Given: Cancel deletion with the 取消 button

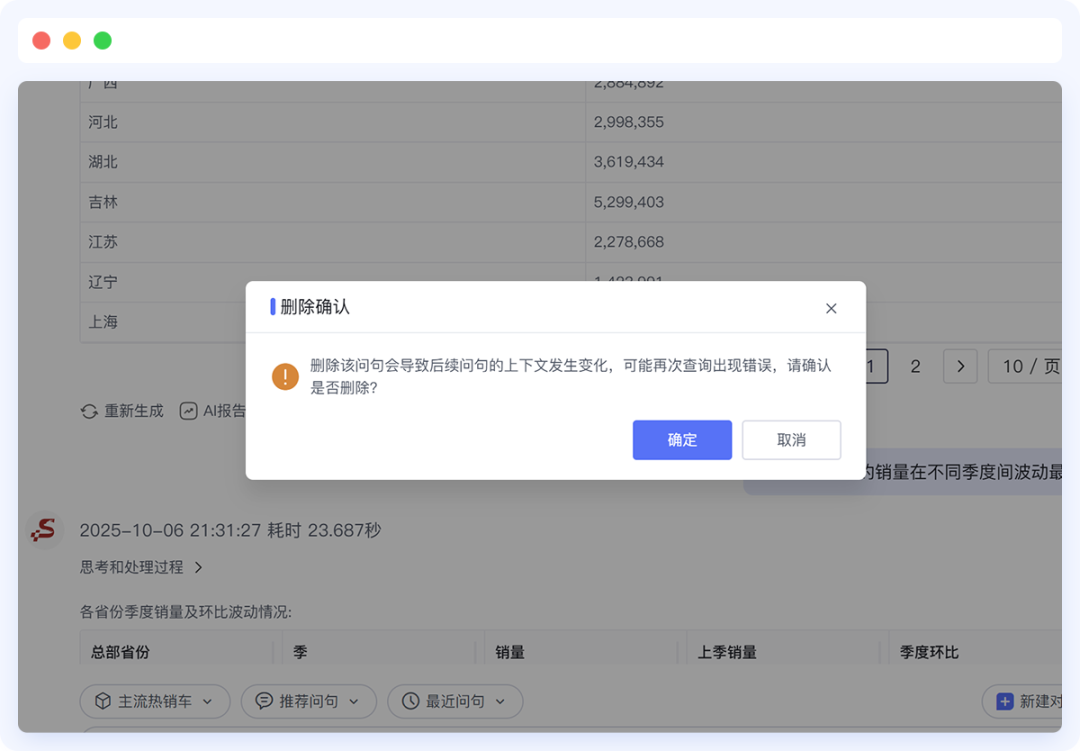Looking at the screenshot, I should [791, 440].
